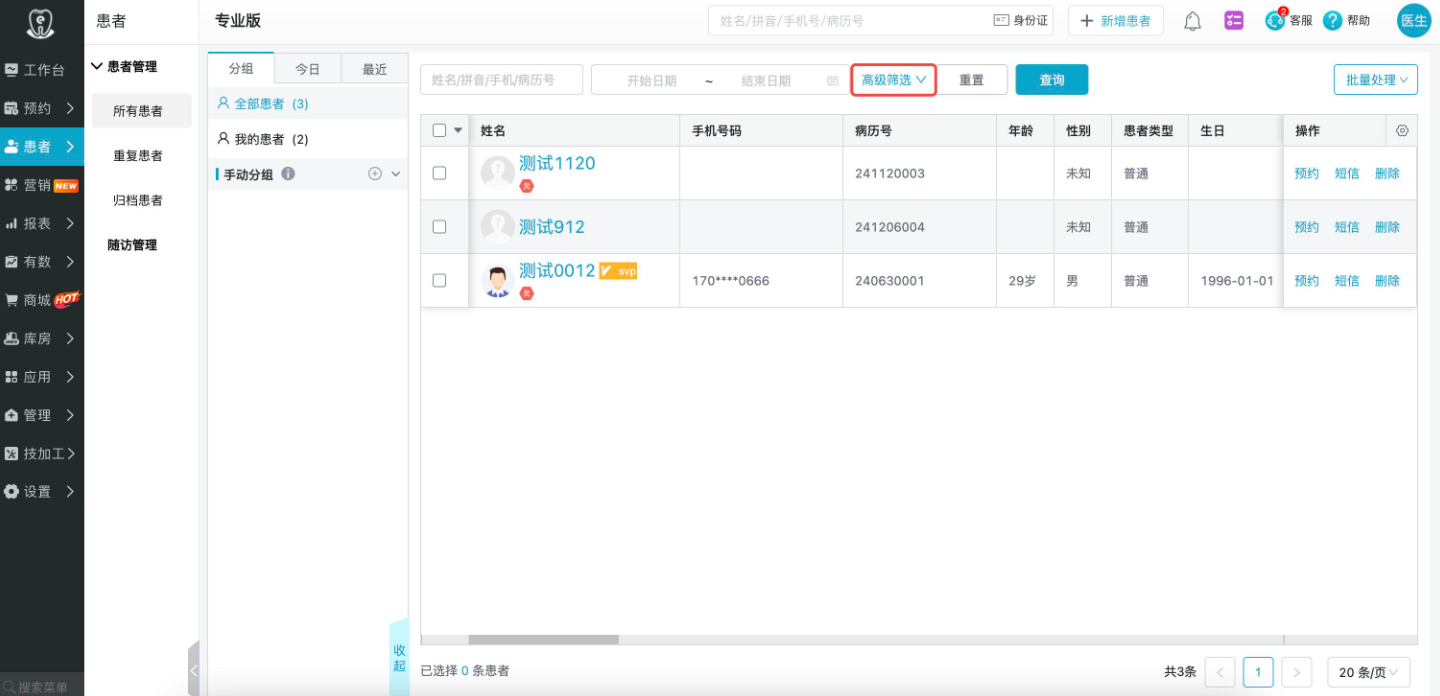1440x696 pixels.
Task: Open the column settings gear icon
Action: click(x=1402, y=131)
